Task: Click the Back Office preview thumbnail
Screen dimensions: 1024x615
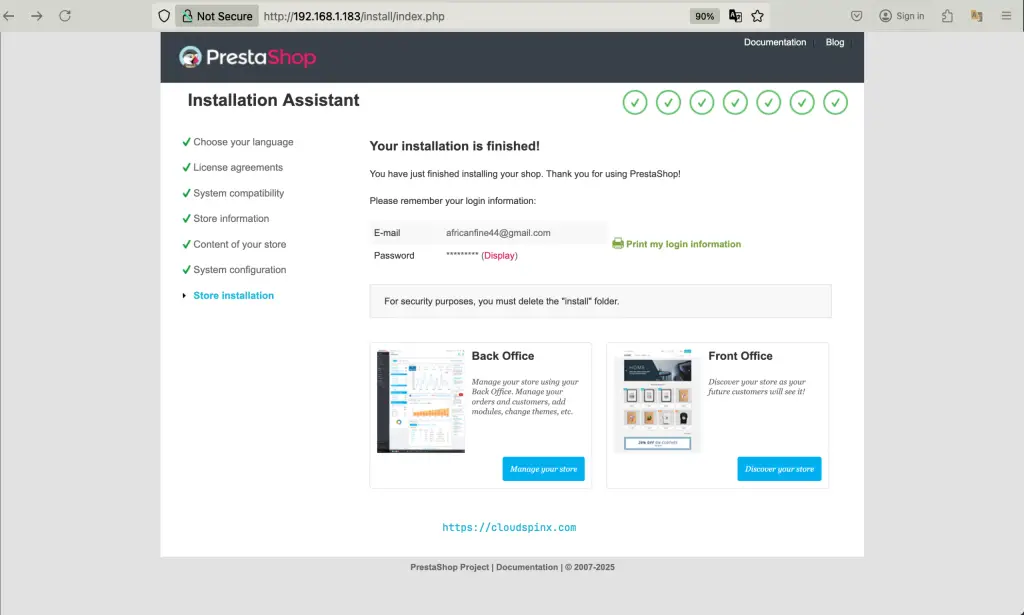Action: (x=420, y=401)
